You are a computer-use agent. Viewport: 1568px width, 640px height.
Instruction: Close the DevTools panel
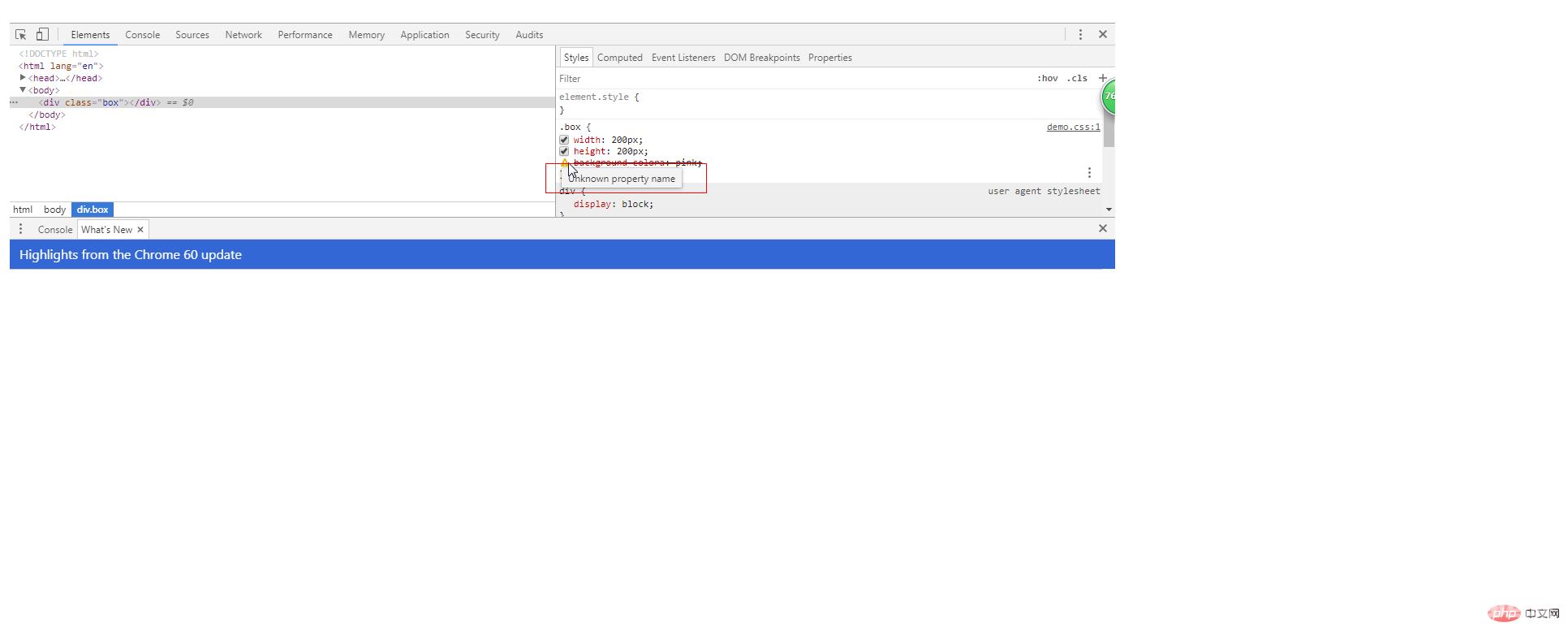[1102, 34]
